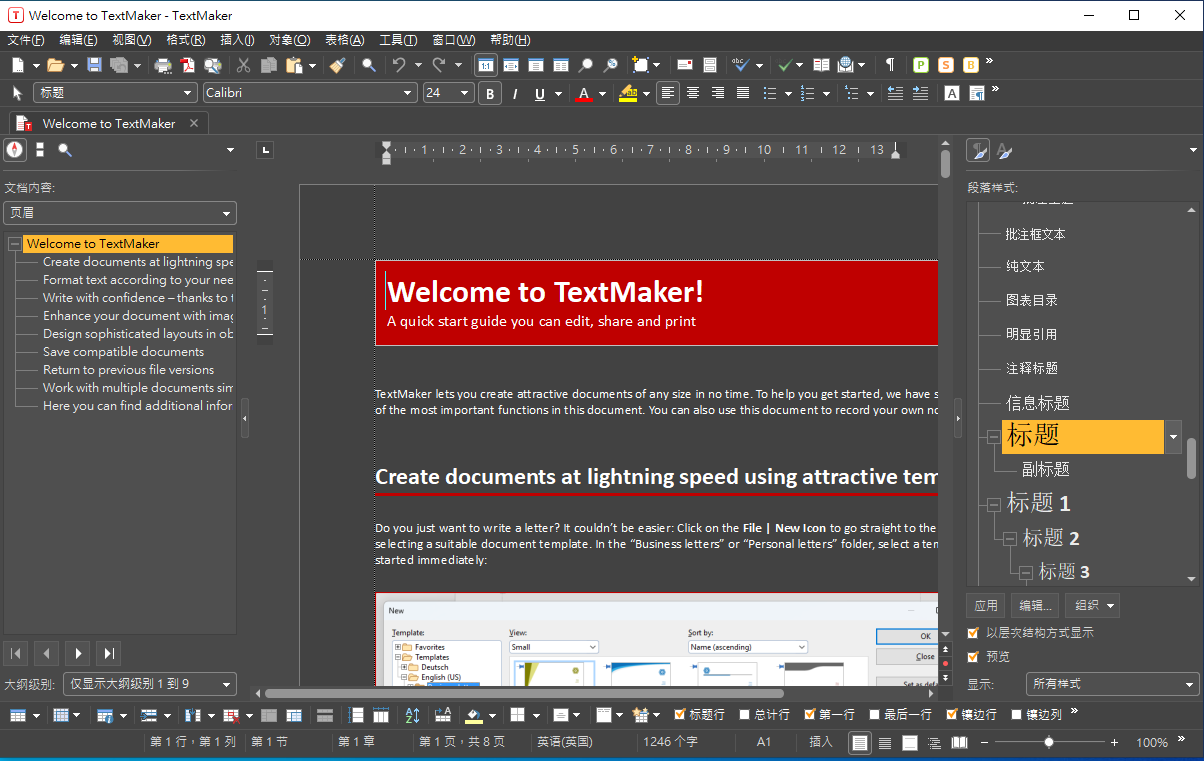Image resolution: width=1204 pixels, height=761 pixels.
Task: Open the Calibri font name dropdown
Action: click(408, 93)
